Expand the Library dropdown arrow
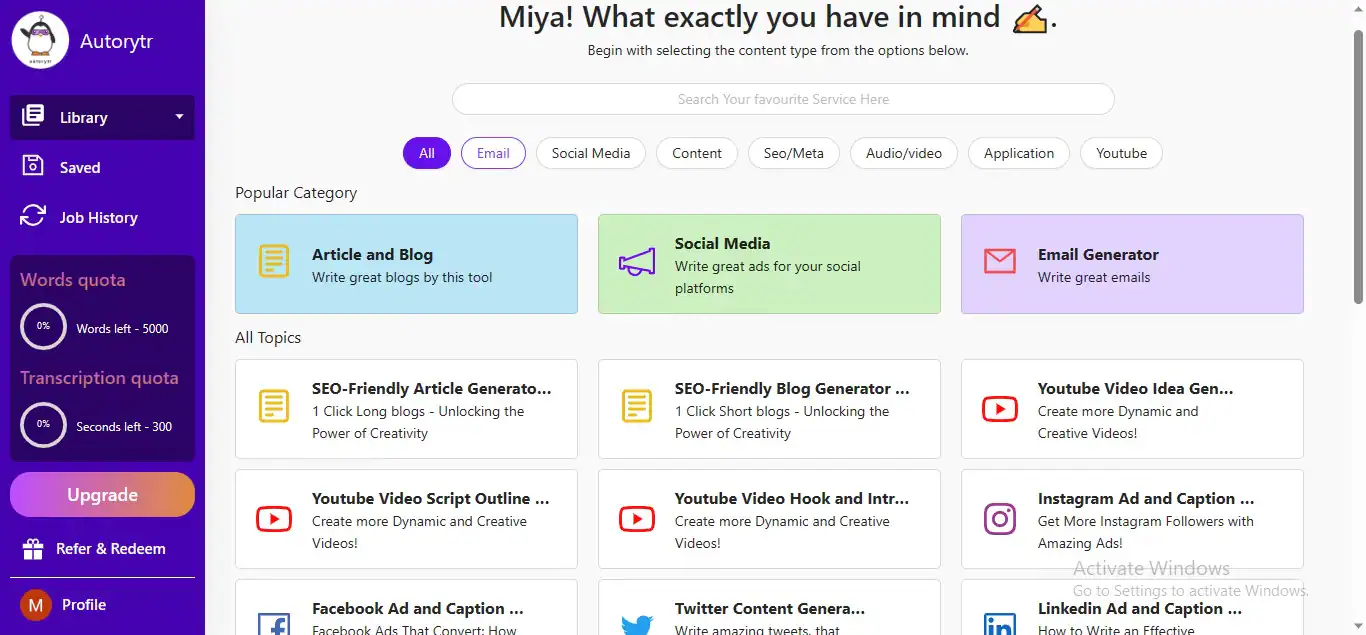1366x635 pixels. coord(180,117)
